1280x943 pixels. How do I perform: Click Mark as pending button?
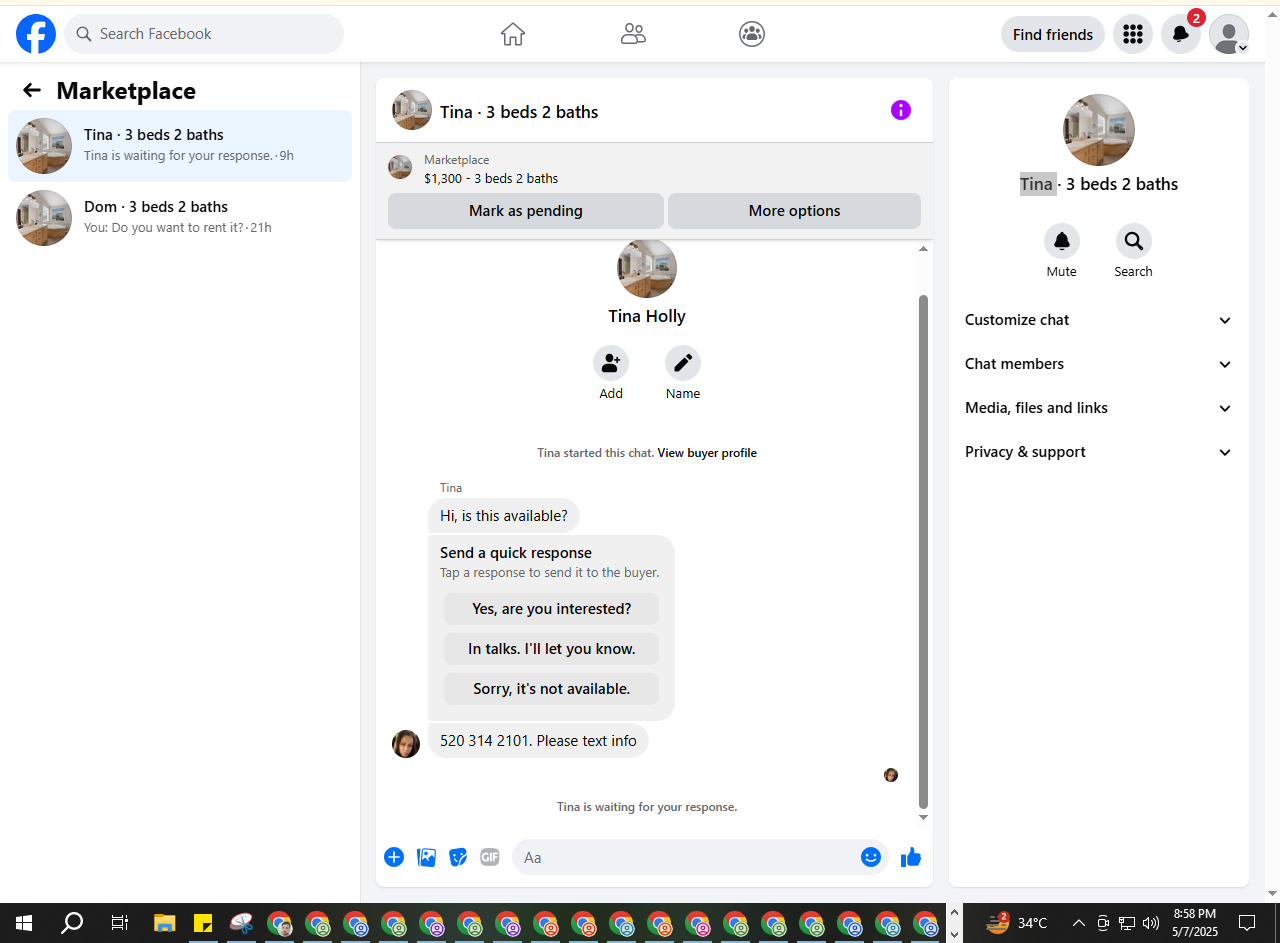coord(526,211)
